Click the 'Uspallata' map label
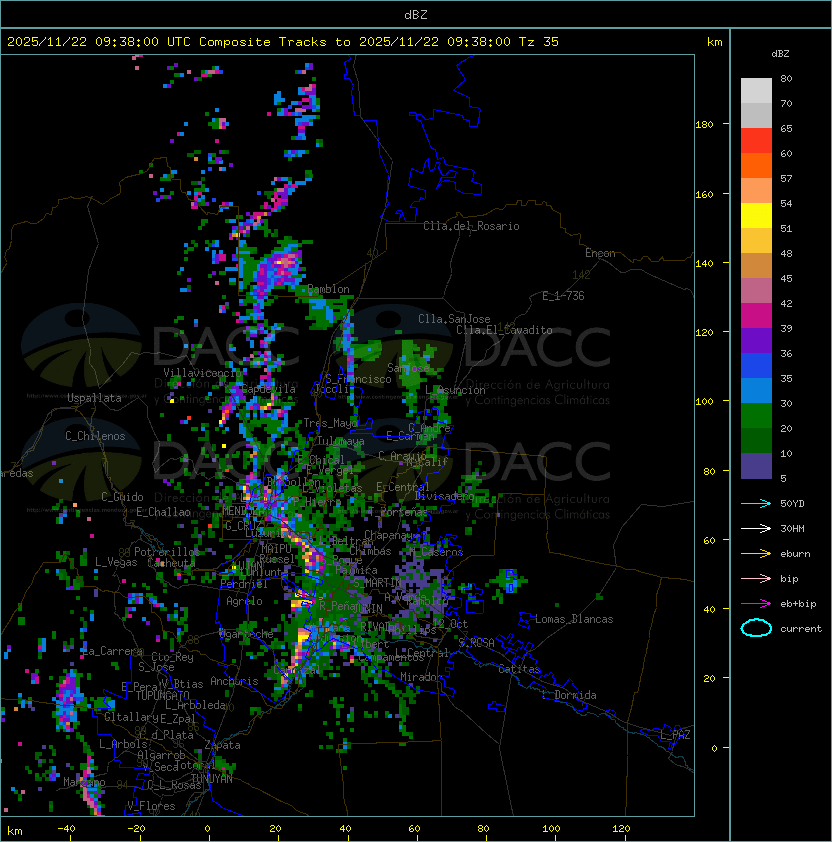 click(94, 398)
